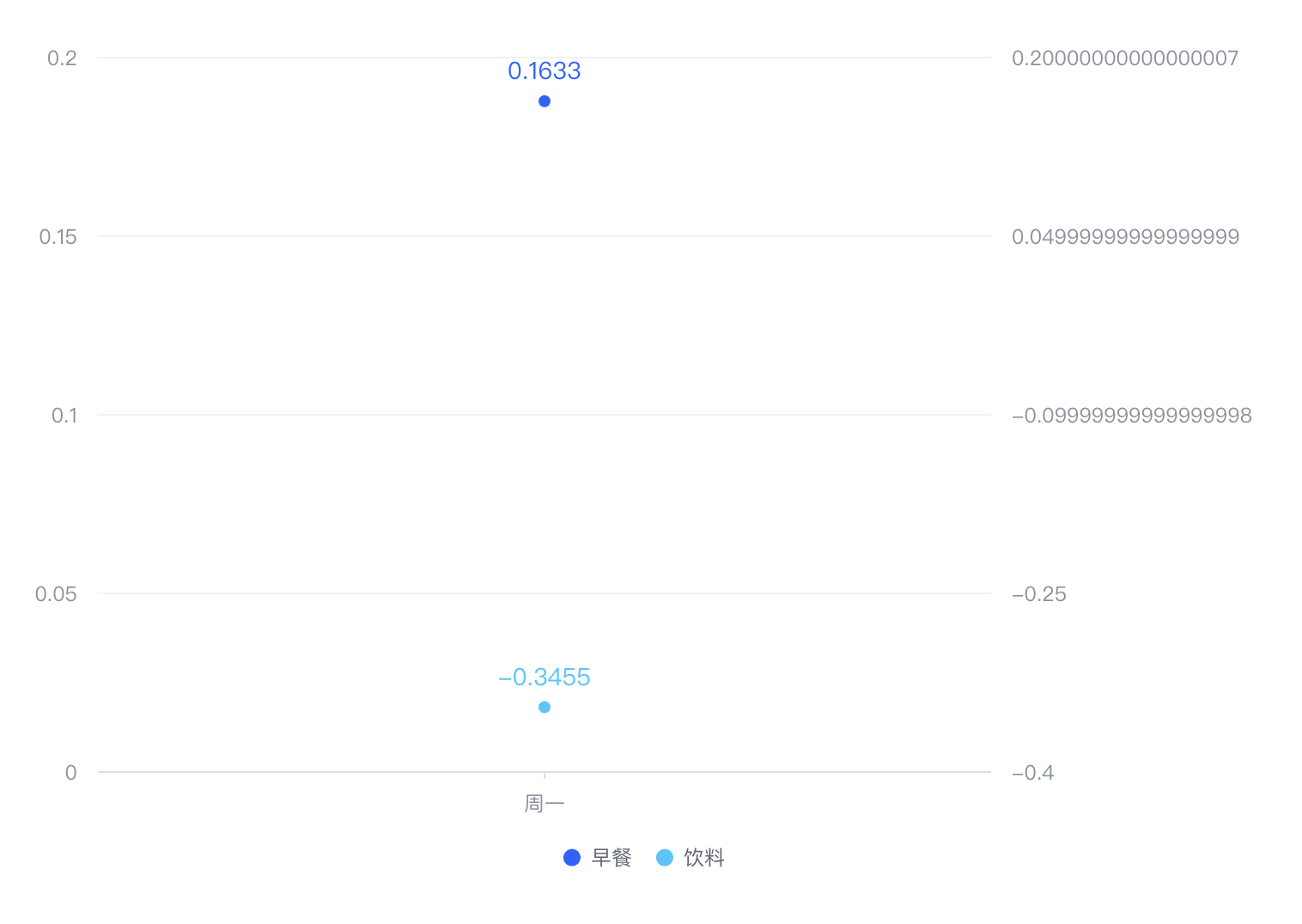The image size is (1302, 924).
Task: Toggle the 早餐 legend marker
Action: 572,858
